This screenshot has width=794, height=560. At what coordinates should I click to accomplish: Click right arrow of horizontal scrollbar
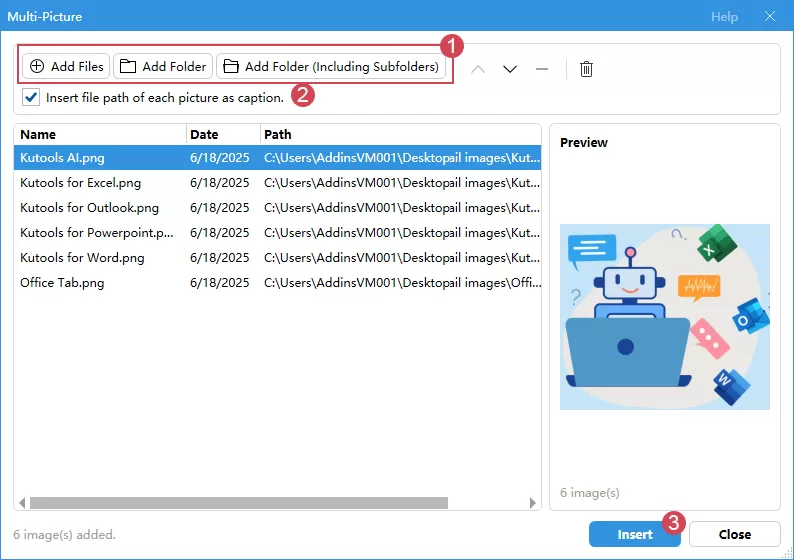point(533,503)
